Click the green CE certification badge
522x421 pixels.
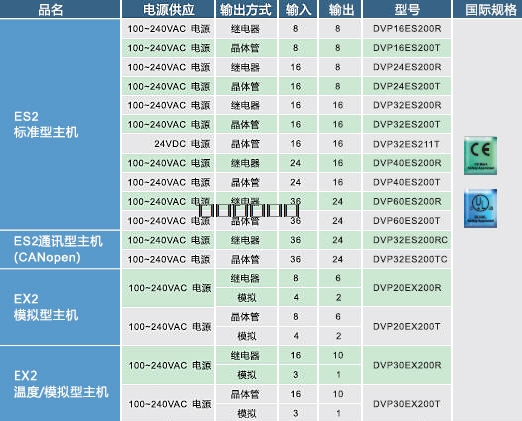coord(480,156)
